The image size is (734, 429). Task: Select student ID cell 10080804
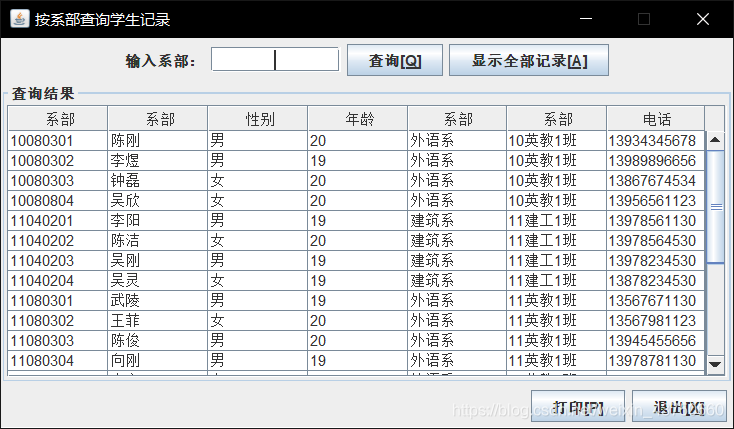point(58,201)
